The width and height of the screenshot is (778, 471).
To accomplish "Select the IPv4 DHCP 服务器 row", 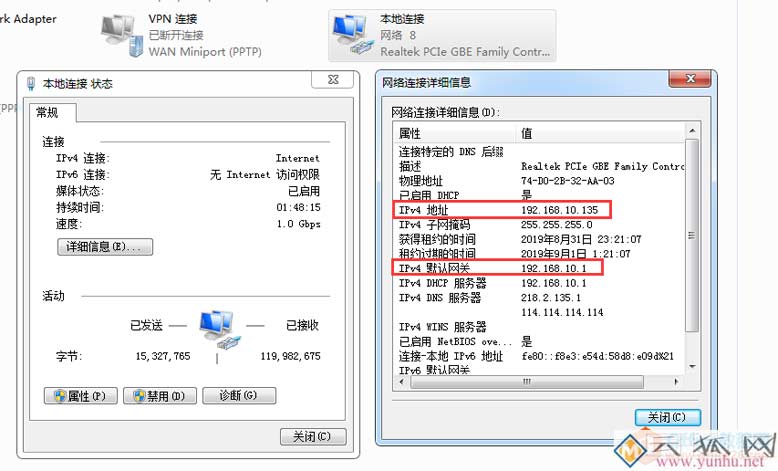I will tap(540, 283).
